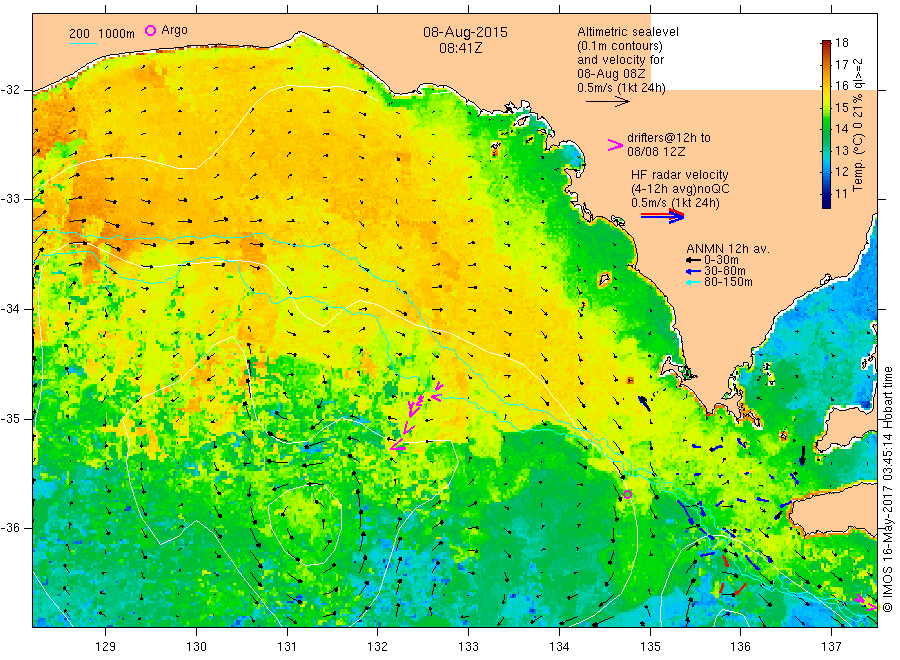Image resolution: width=900 pixels, height=660 pixels.
Task: Click the '(0.1m contours)' text
Action: 620,46
